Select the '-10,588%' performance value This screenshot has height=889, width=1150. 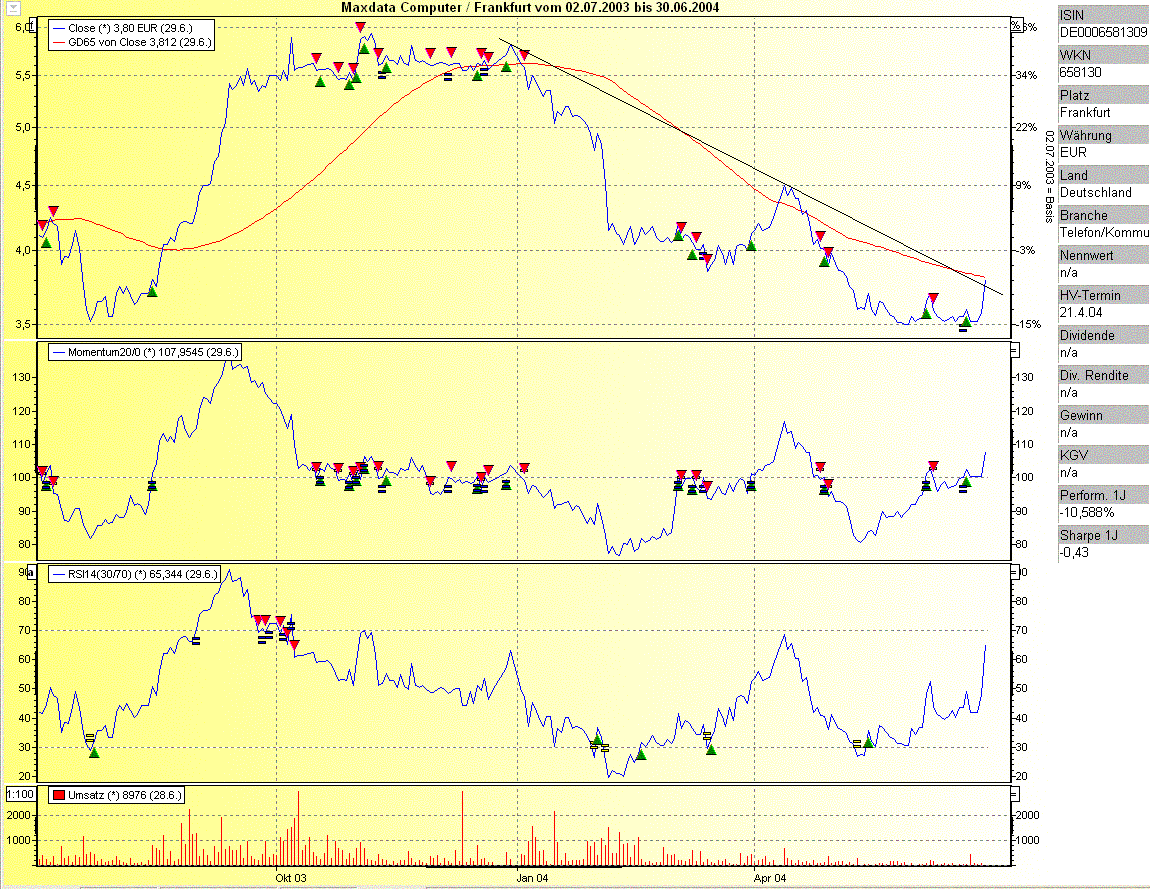click(x=1087, y=513)
